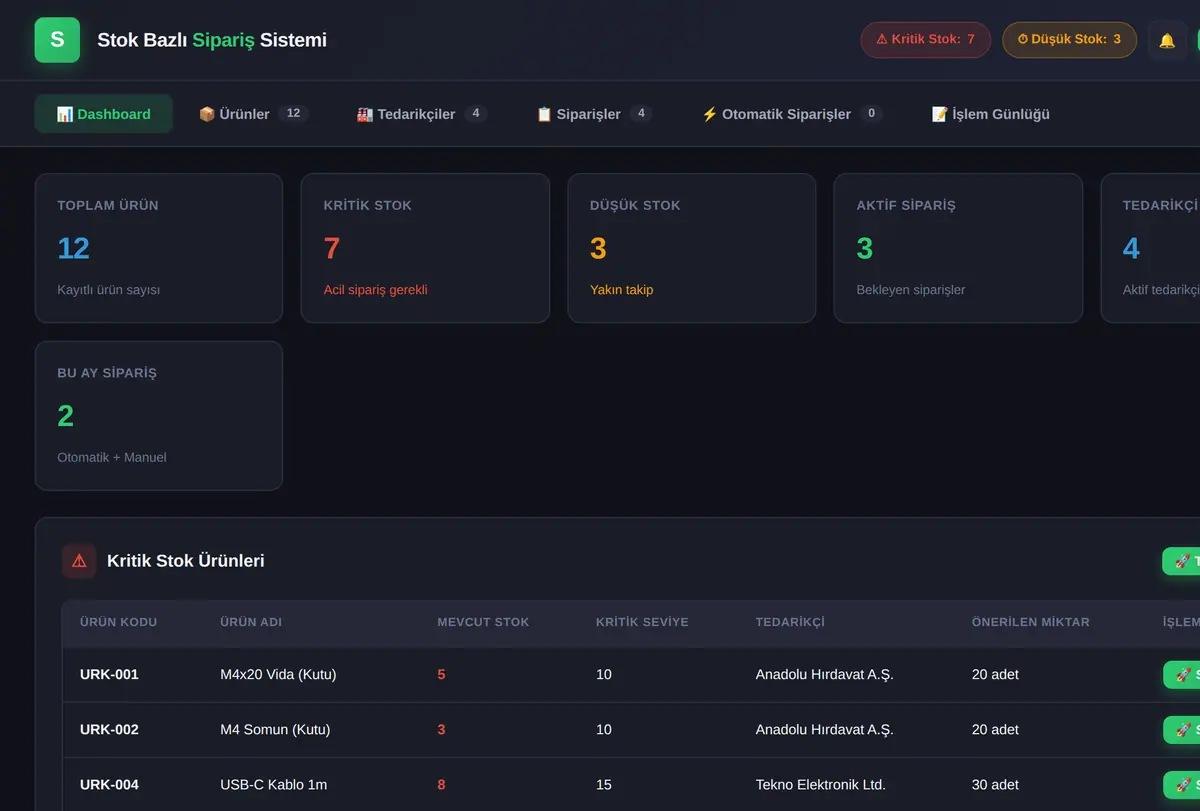Click the green S logo icon
The image size is (1200, 811).
[57, 40]
